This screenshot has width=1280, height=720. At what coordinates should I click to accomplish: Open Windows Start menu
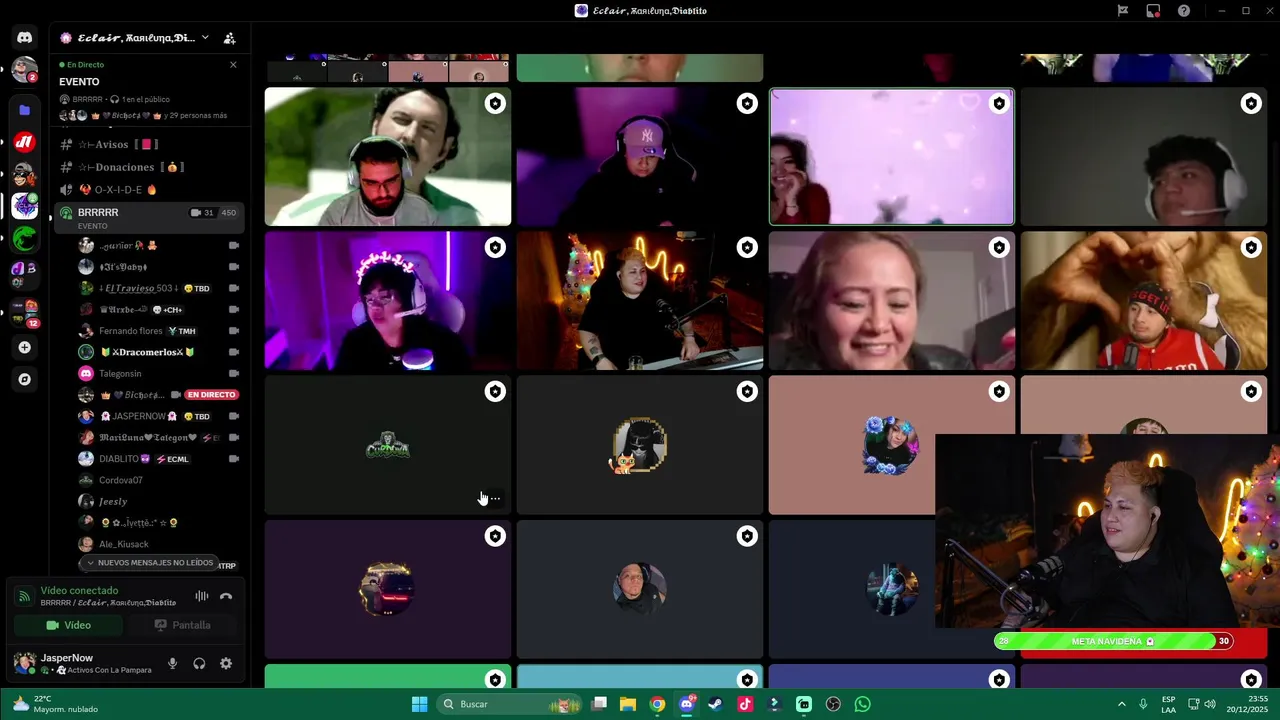pos(420,704)
